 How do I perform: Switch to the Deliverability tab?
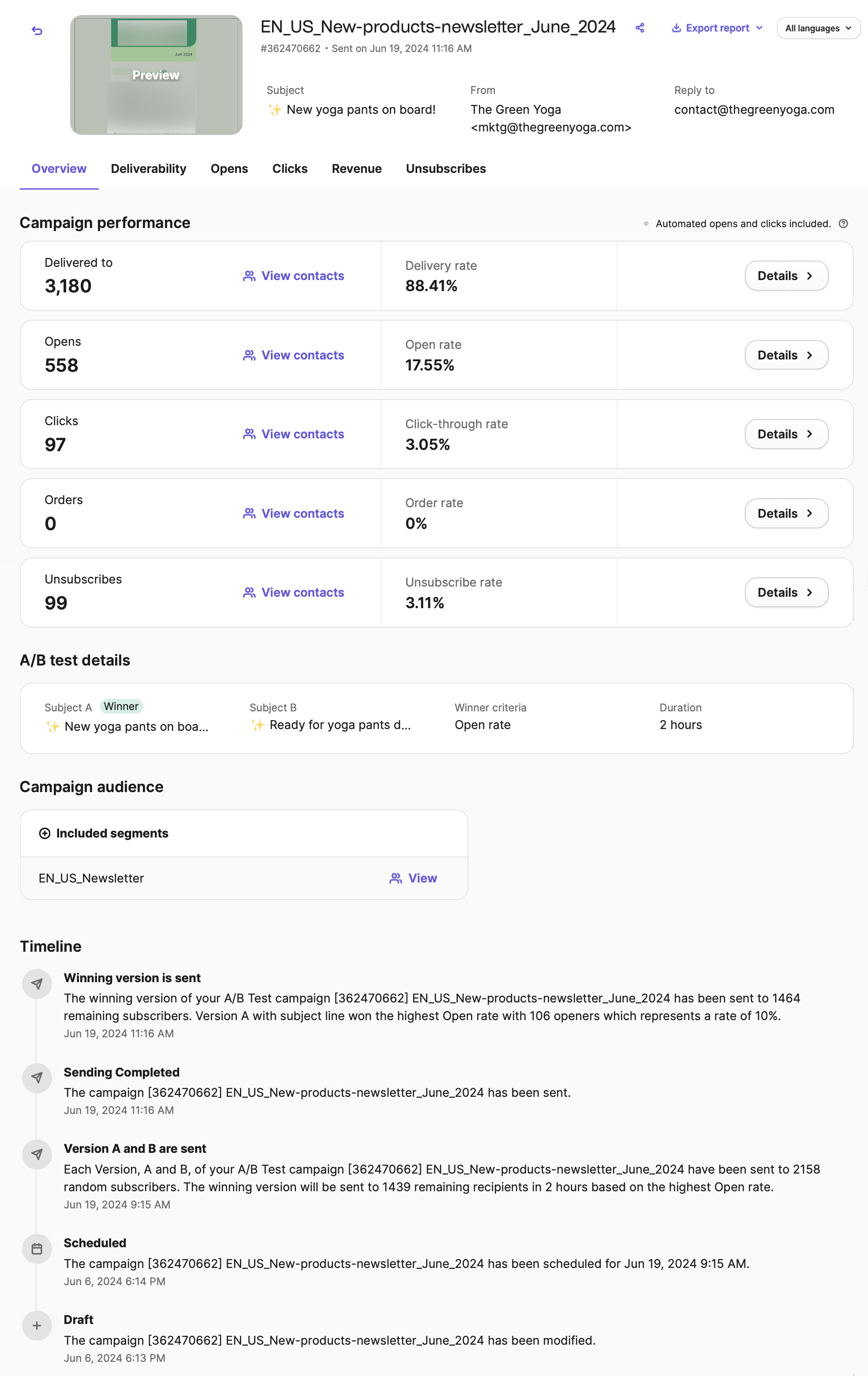click(x=149, y=168)
